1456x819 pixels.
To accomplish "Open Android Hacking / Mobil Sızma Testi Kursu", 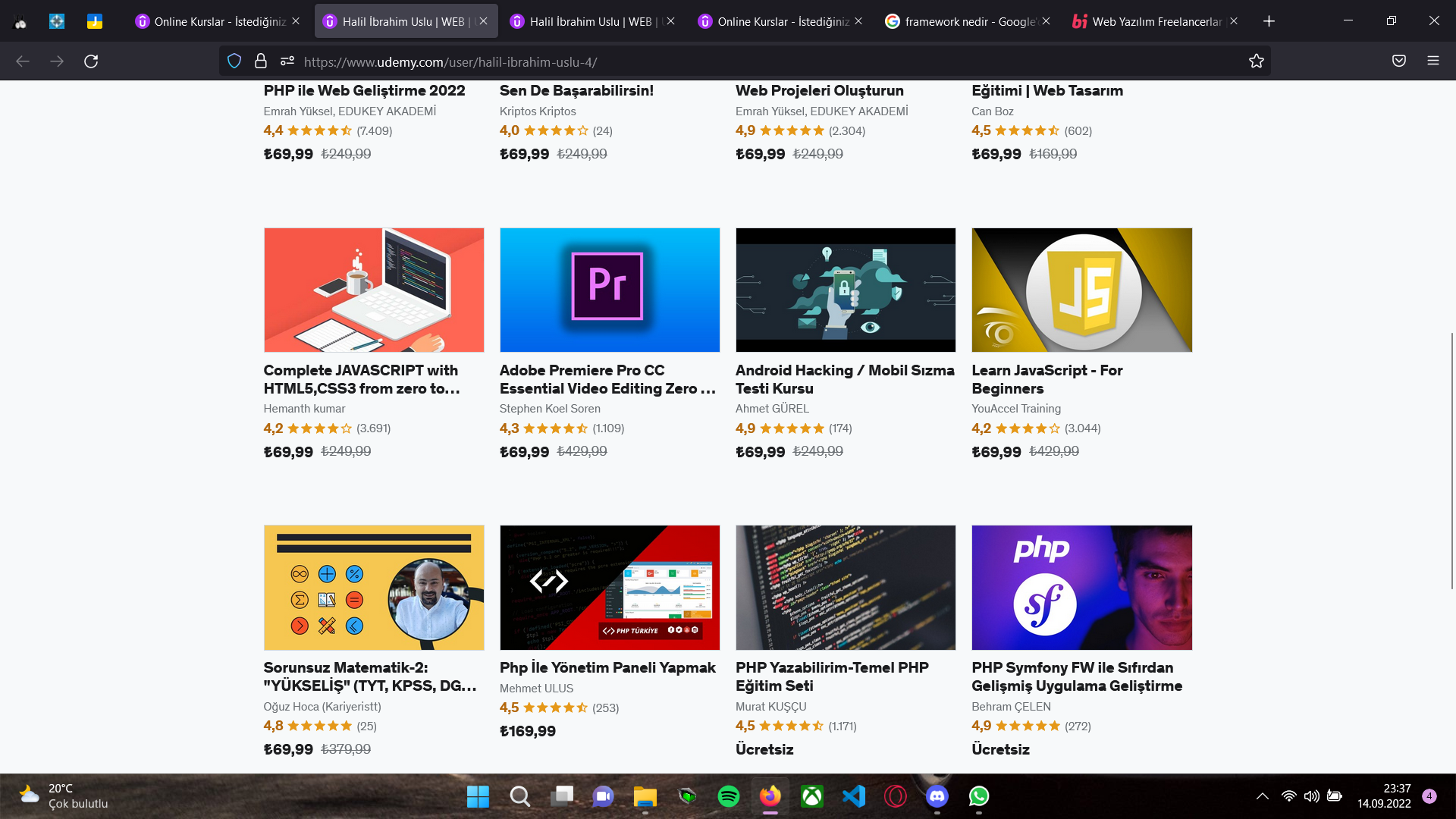I will pos(845,379).
